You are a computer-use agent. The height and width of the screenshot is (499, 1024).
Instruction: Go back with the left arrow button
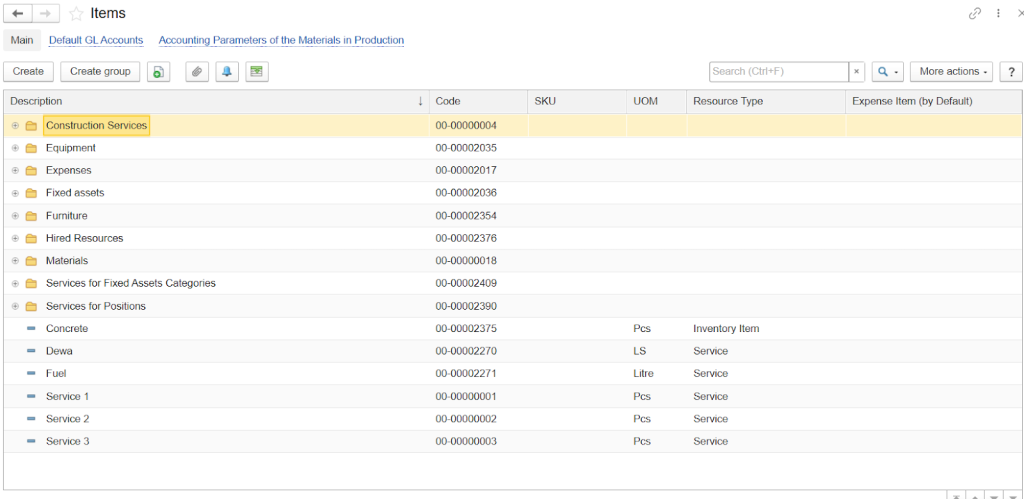[18, 13]
